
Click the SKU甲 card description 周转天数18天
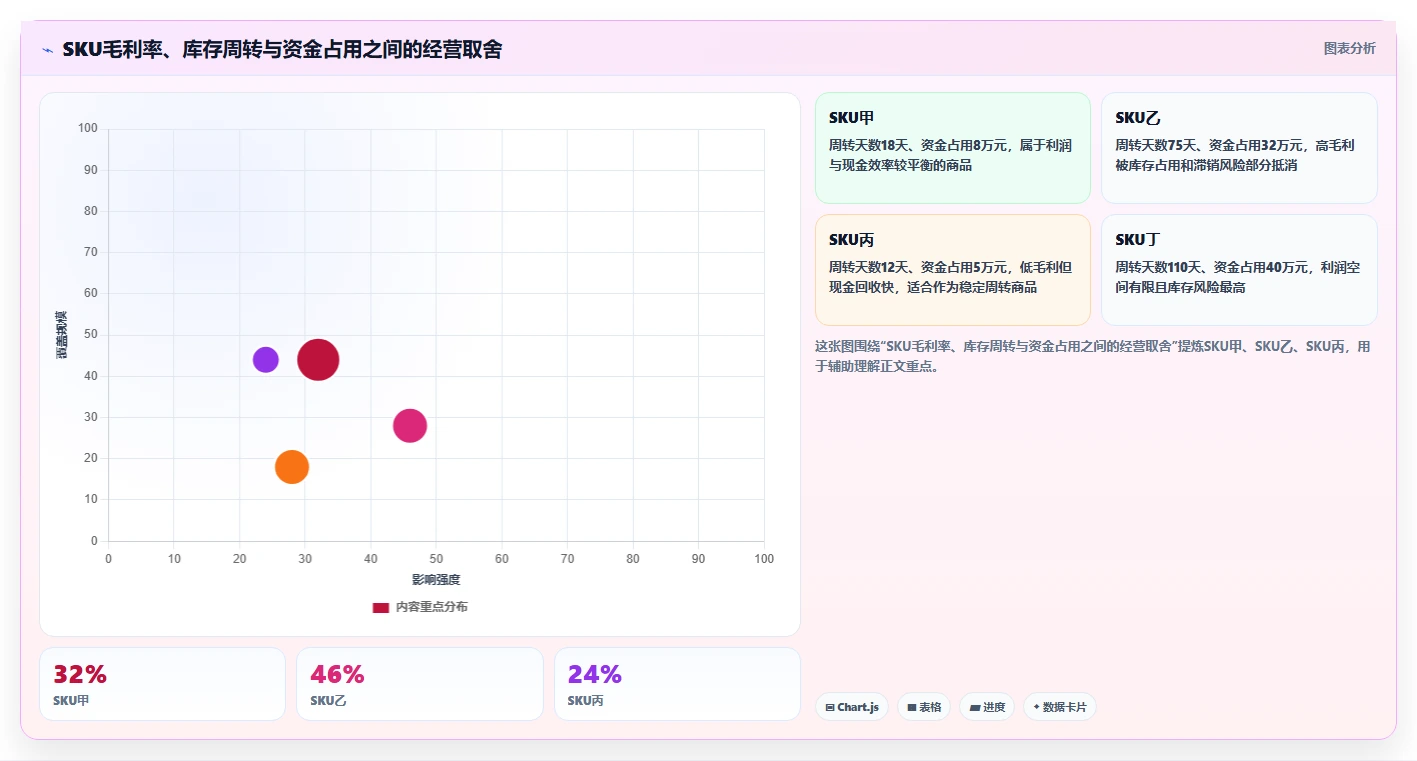[950, 155]
